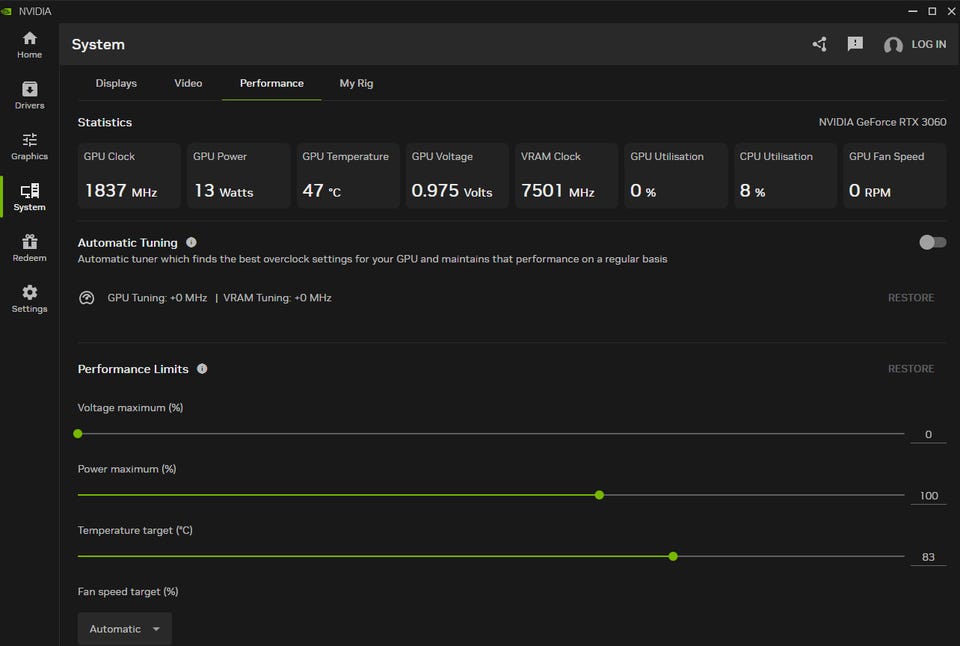The height and width of the screenshot is (646, 960).
Task: Click RESTORE in Automatic Tuning section
Action: pos(911,298)
